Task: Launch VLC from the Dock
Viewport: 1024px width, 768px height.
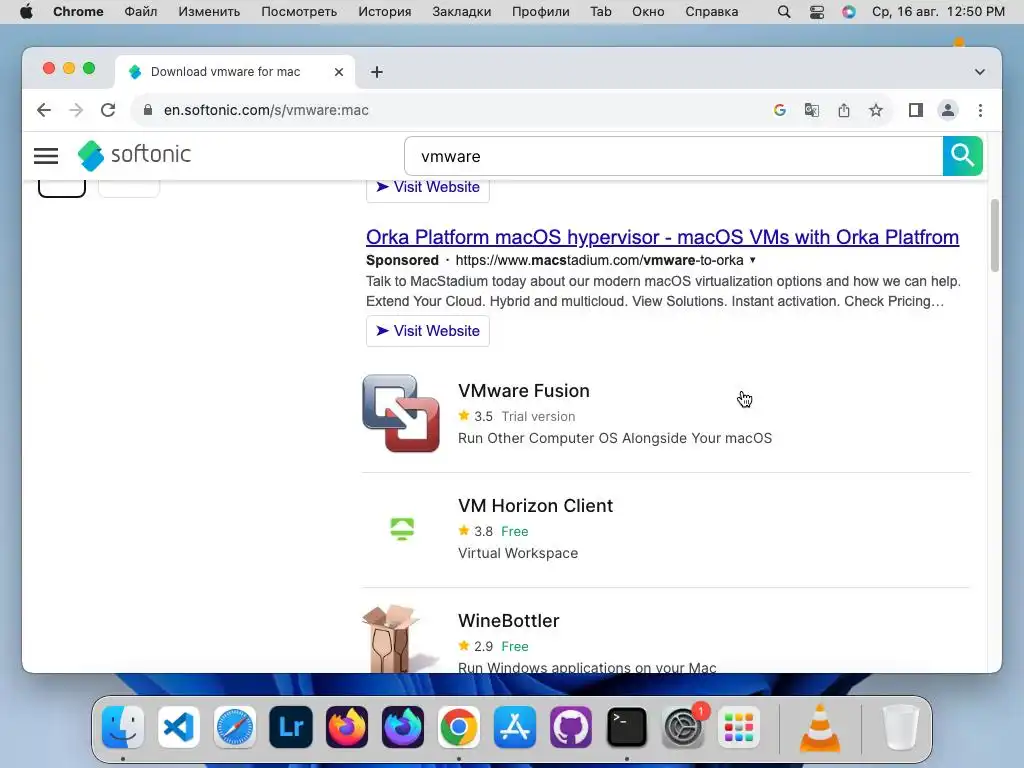Action: coord(820,727)
